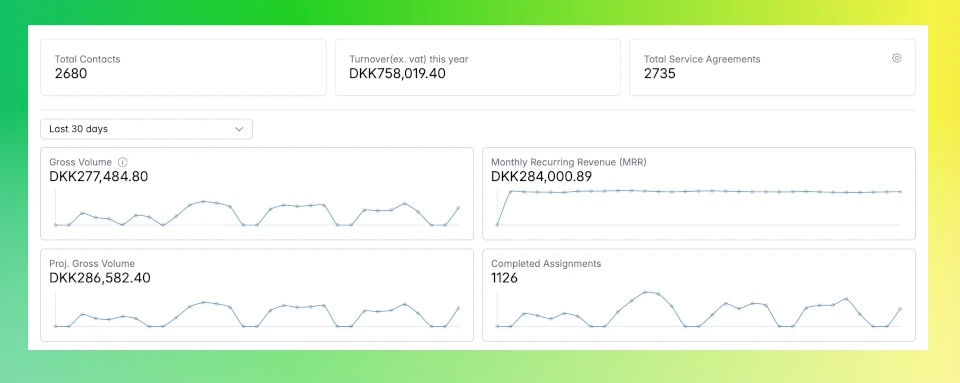This screenshot has width=960, height=383.
Task: Click the 2735 service agreements number
Action: pyautogui.click(x=660, y=74)
